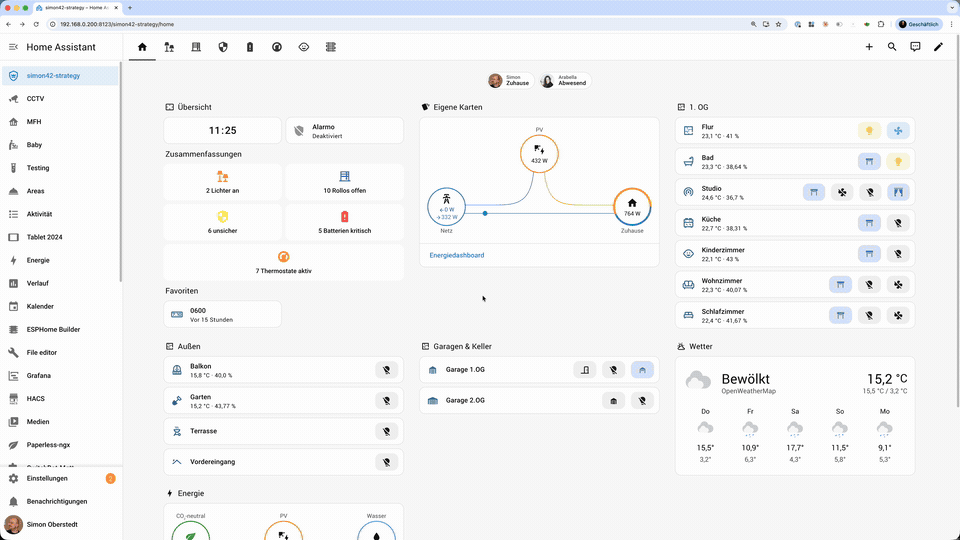Open the Terrasse area row
Image resolution: width=960 pixels, height=540 pixels.
(283, 431)
